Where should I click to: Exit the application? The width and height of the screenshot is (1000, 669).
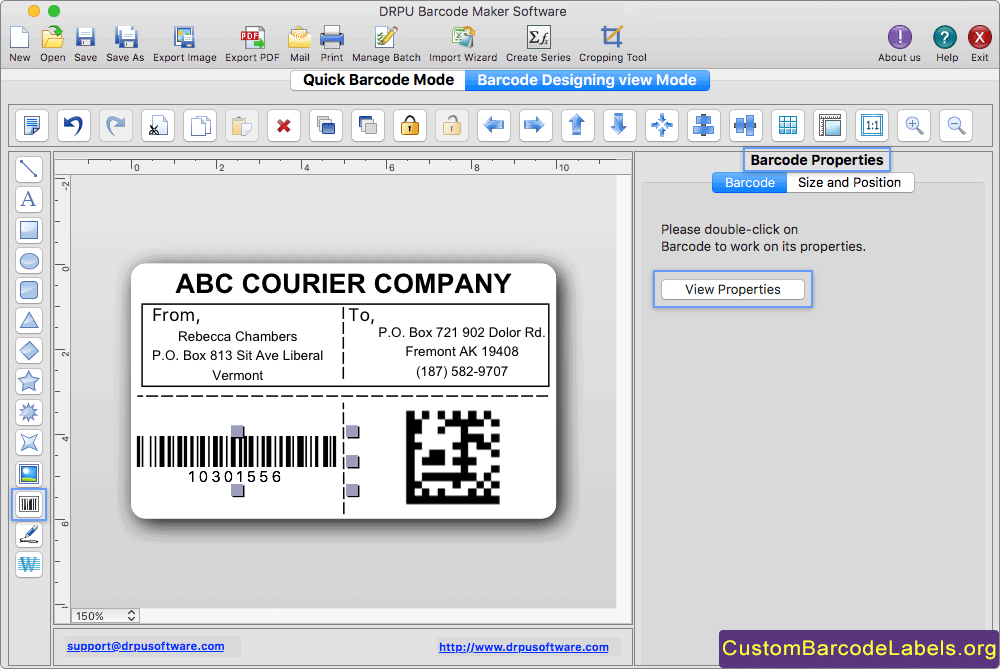click(x=980, y=43)
